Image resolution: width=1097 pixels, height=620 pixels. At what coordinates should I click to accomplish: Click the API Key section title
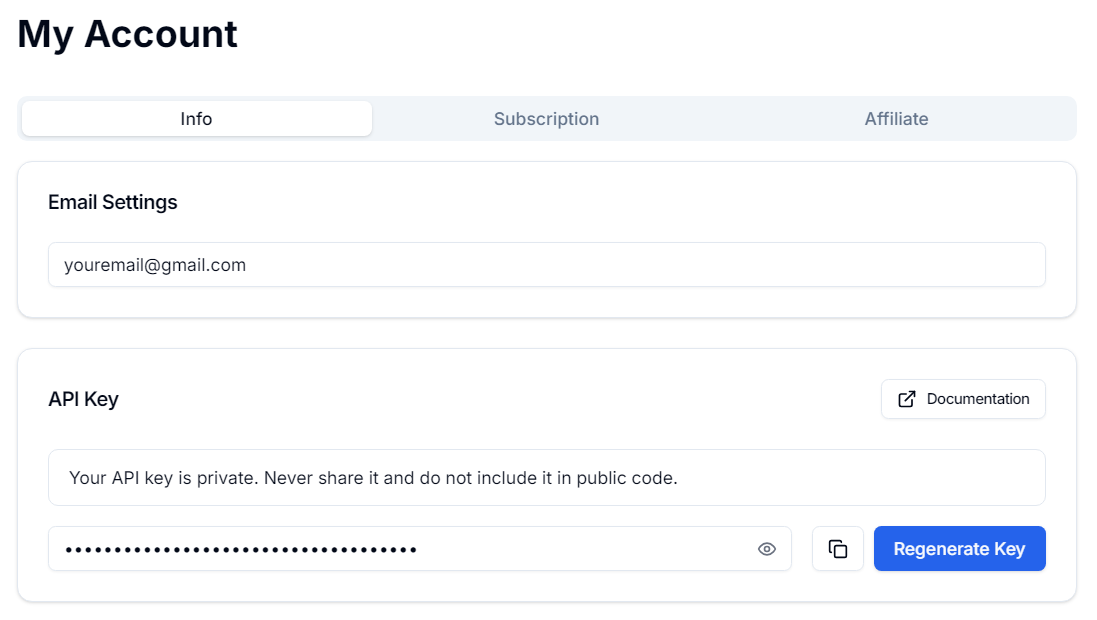(83, 399)
